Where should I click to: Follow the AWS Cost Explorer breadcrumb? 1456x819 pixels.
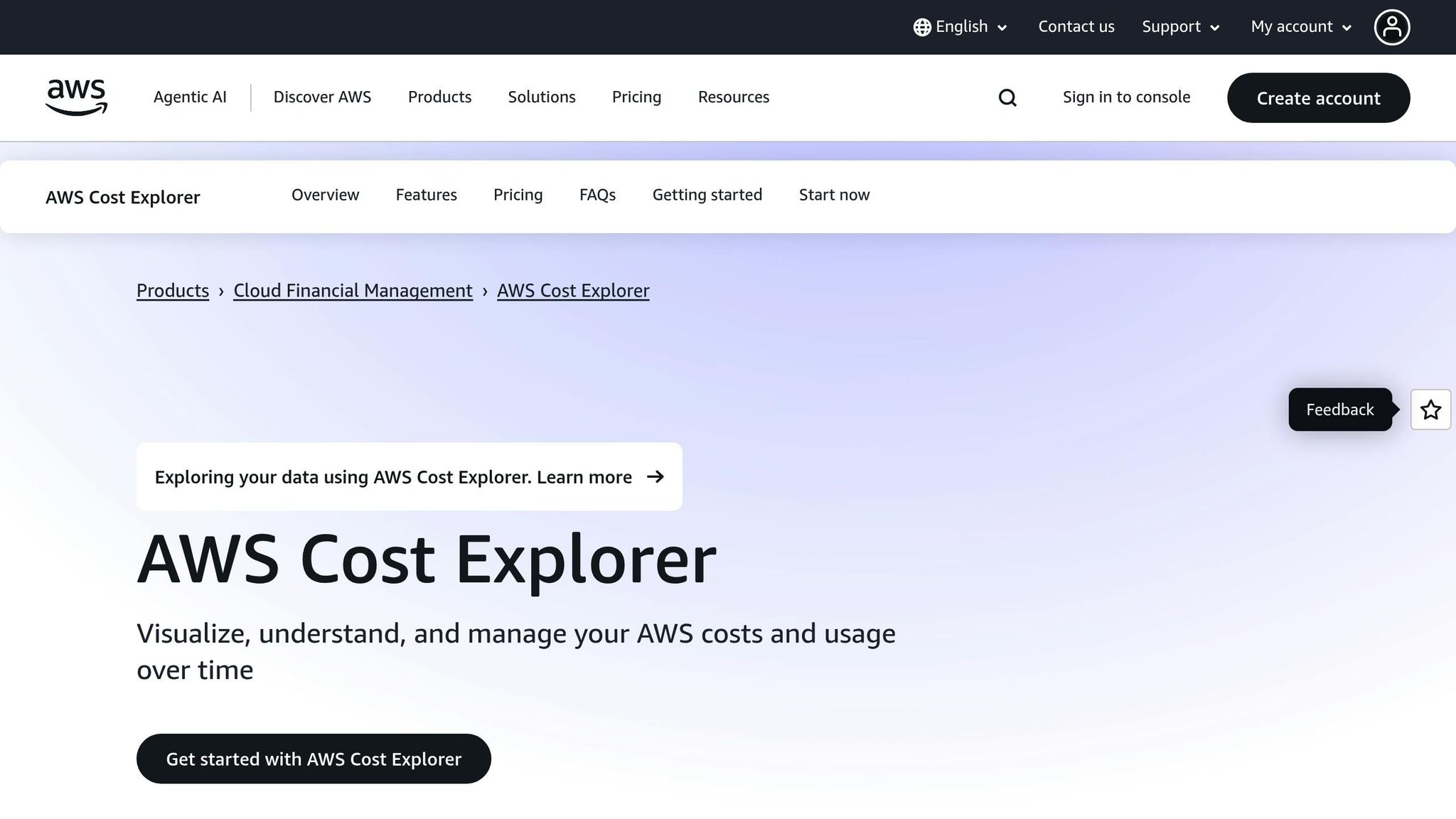tap(573, 291)
